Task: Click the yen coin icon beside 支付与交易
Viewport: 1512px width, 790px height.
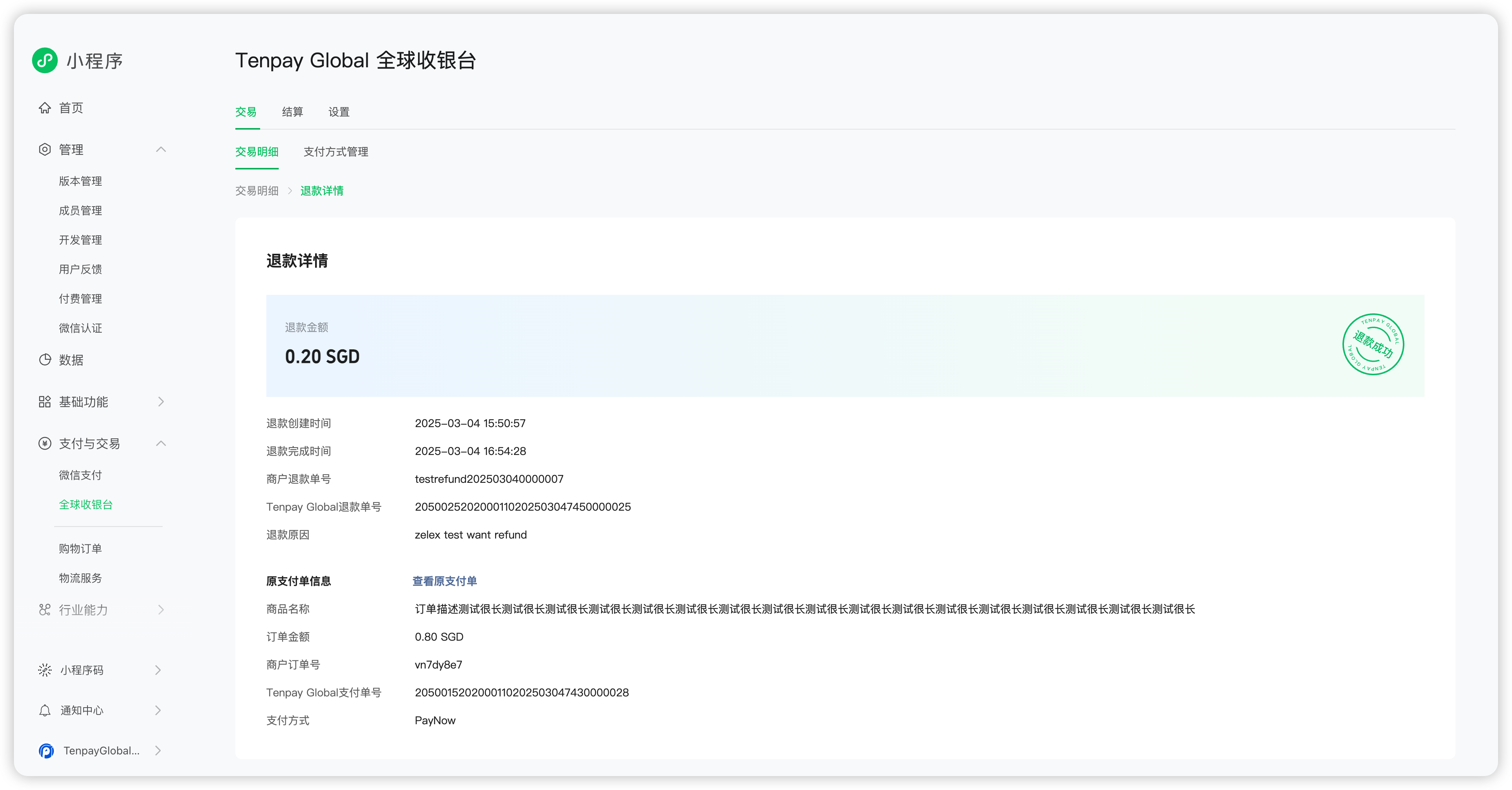Action: [45, 443]
